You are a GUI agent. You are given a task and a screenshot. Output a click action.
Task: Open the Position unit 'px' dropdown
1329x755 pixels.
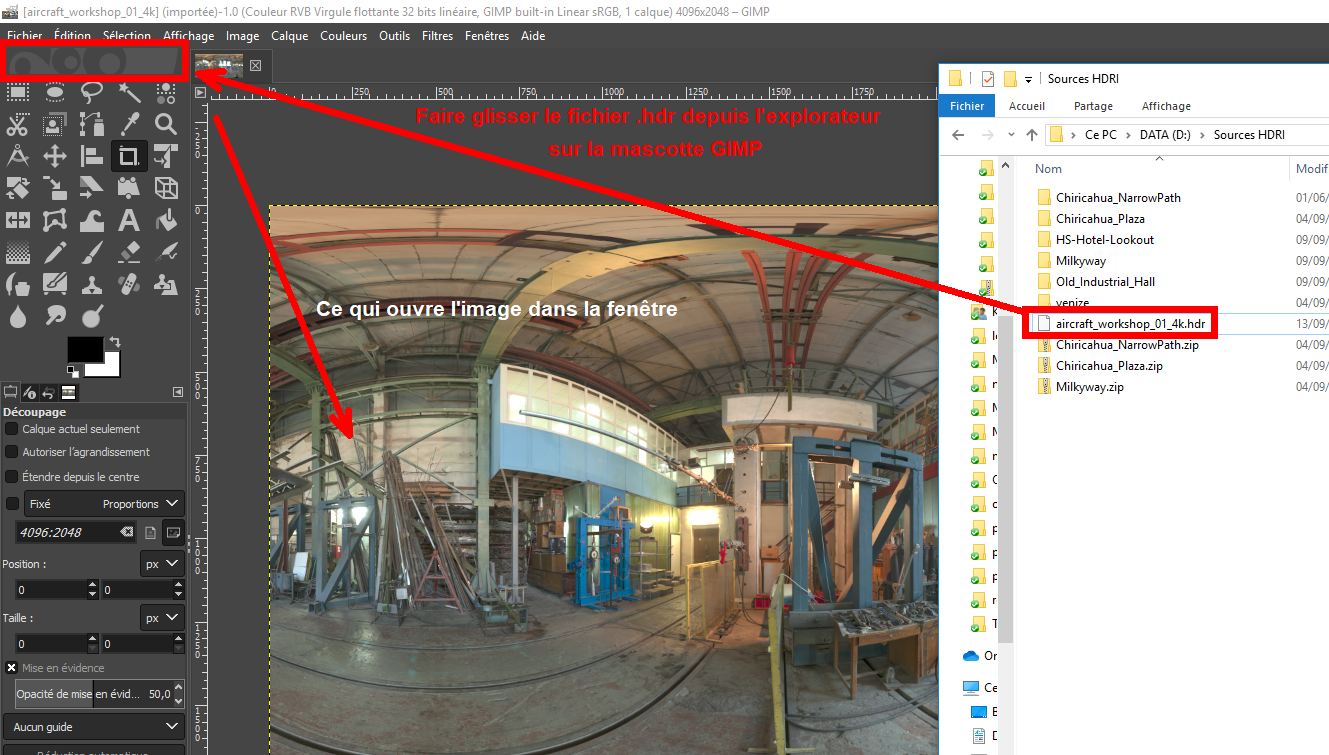point(162,564)
